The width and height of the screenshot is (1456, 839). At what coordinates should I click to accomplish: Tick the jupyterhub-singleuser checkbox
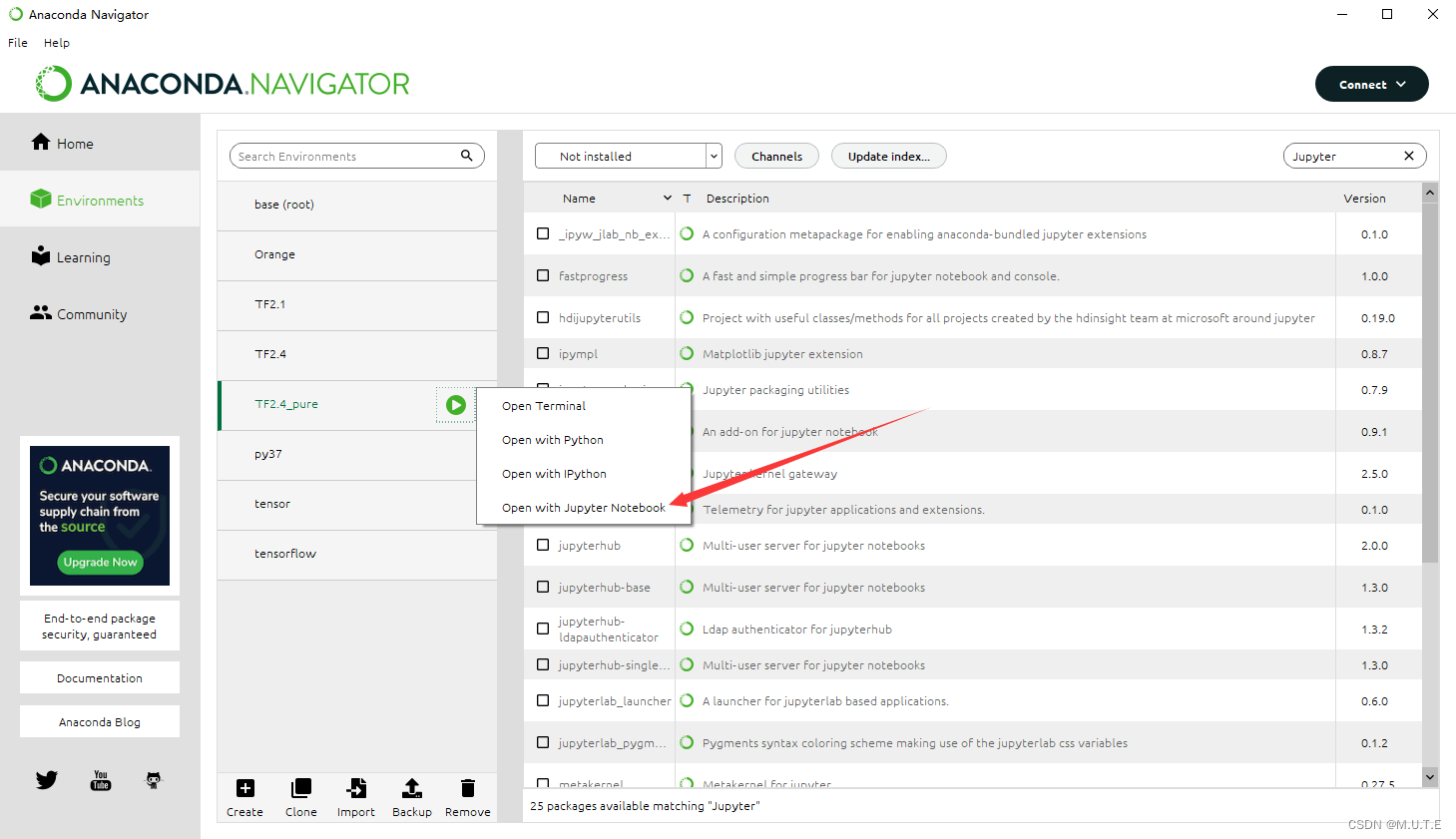coord(543,664)
